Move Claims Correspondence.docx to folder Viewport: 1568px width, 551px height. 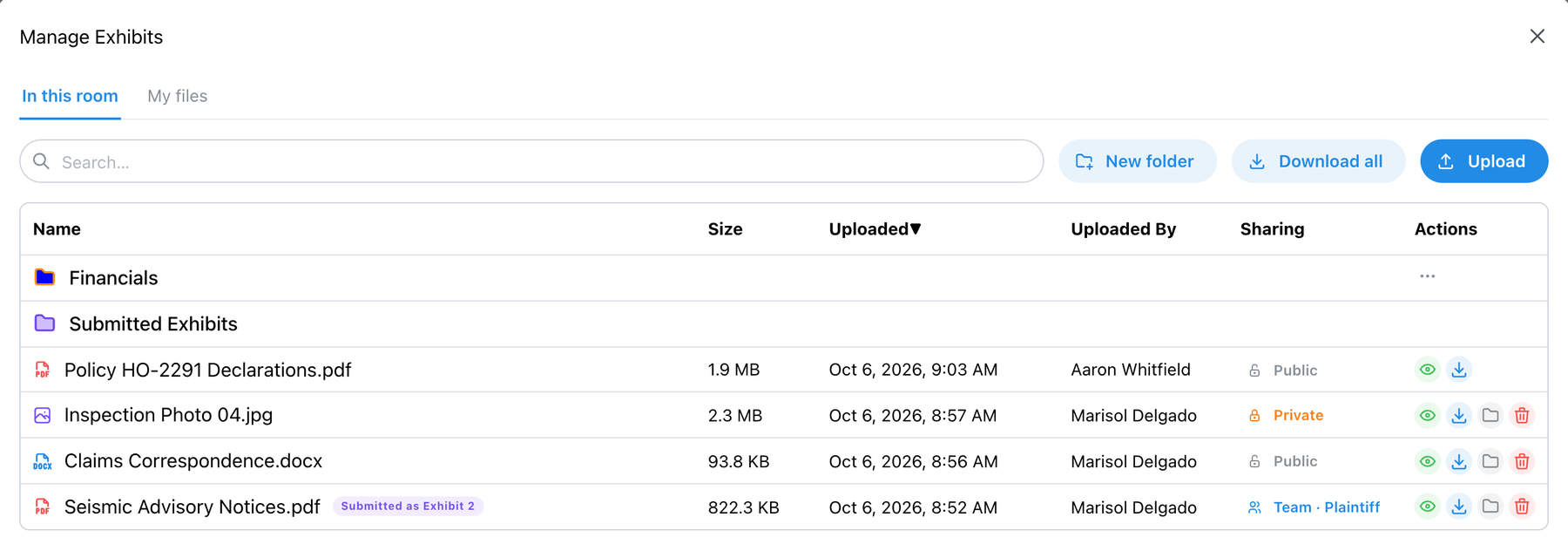[1490, 461]
